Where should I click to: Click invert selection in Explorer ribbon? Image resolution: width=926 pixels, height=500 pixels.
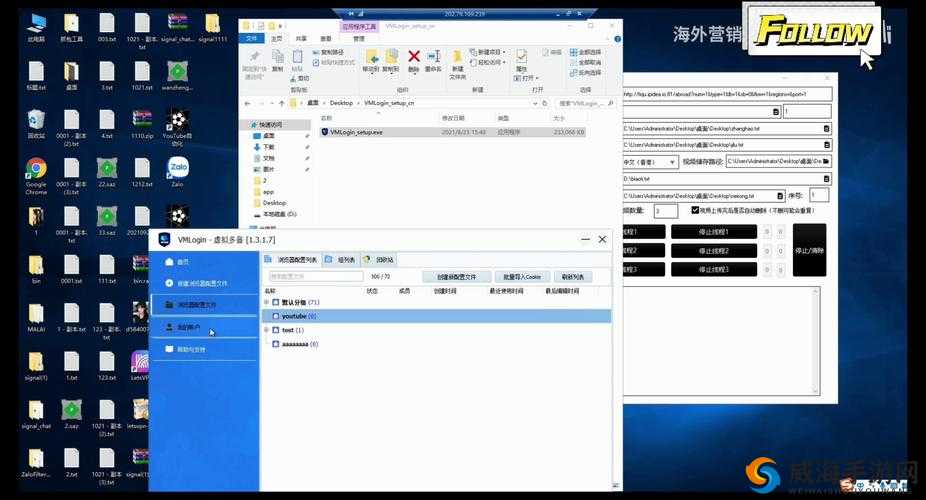click(586, 73)
